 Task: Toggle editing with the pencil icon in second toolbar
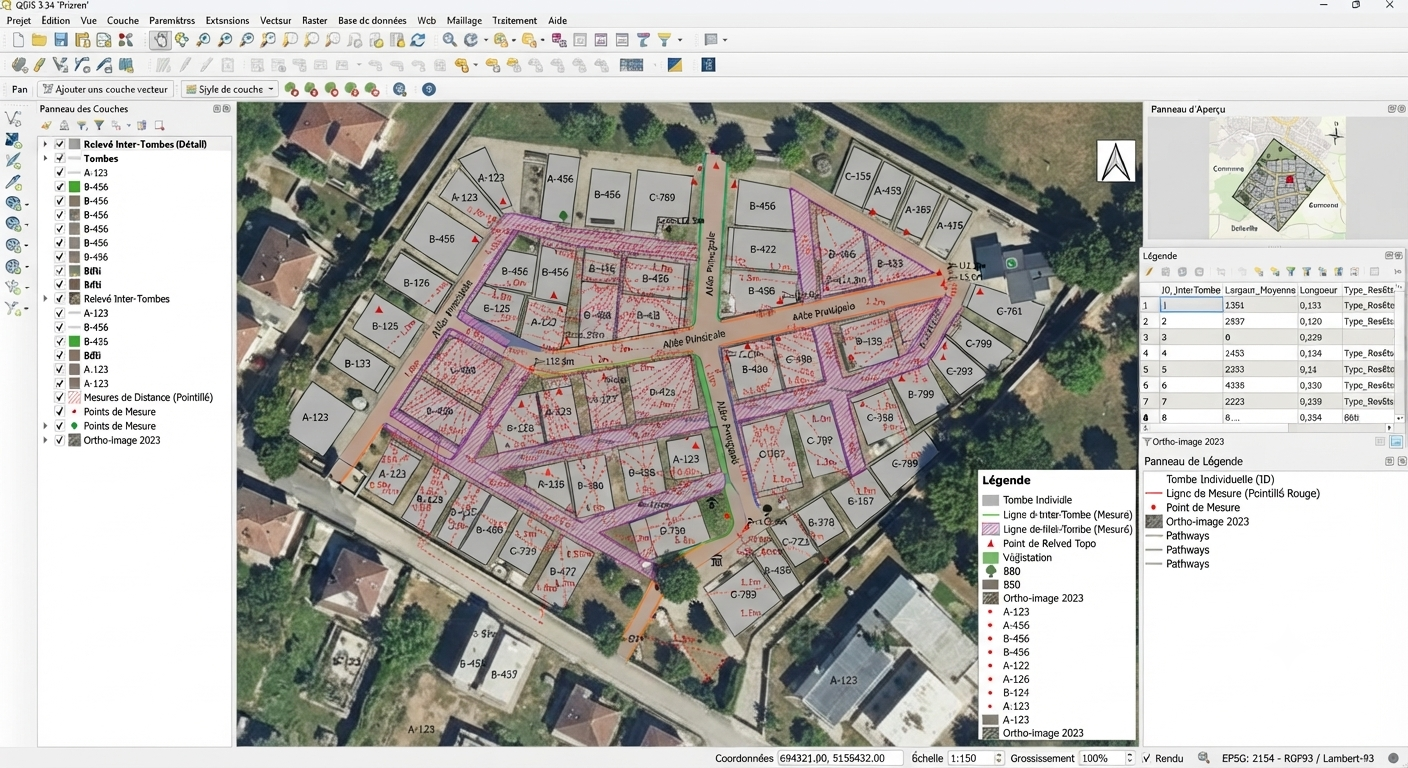coord(39,65)
